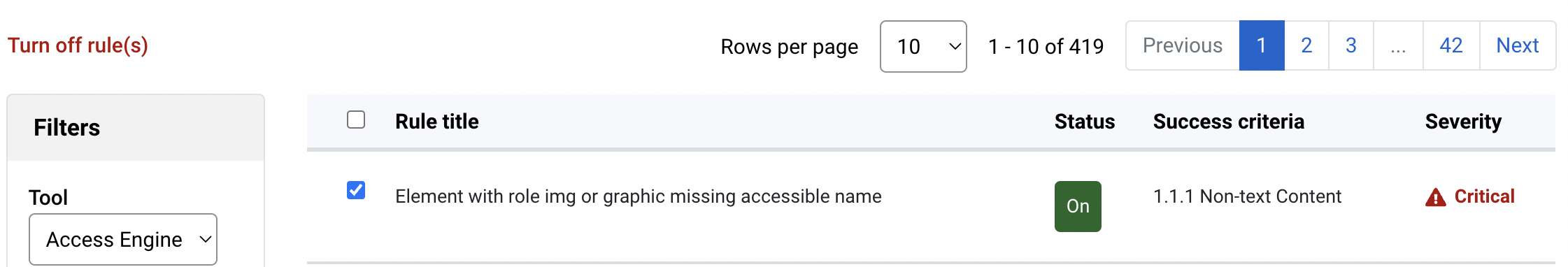Click the Next page button
1568x267 pixels.
click(1518, 45)
